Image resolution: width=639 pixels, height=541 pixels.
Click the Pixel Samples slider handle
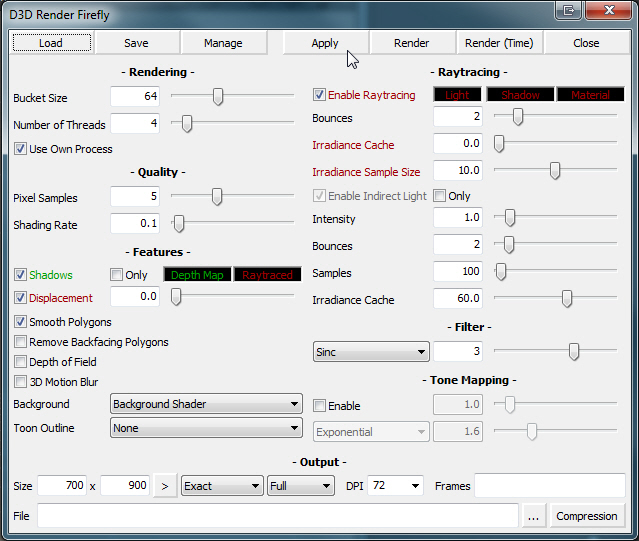(x=217, y=197)
